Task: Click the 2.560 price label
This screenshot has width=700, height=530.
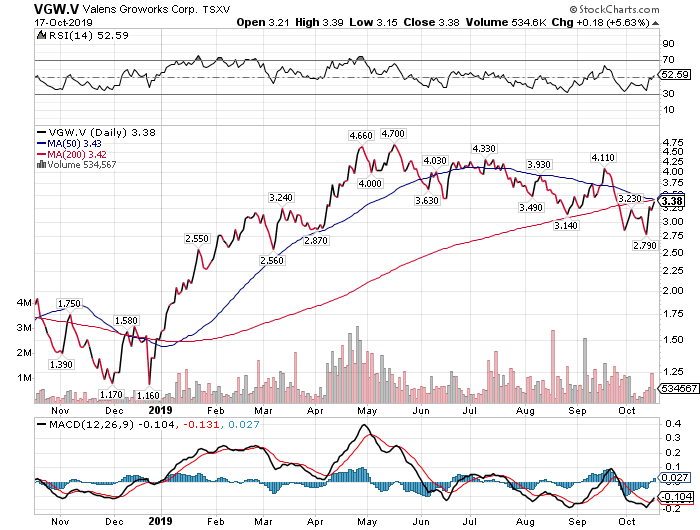Action: click(272, 260)
